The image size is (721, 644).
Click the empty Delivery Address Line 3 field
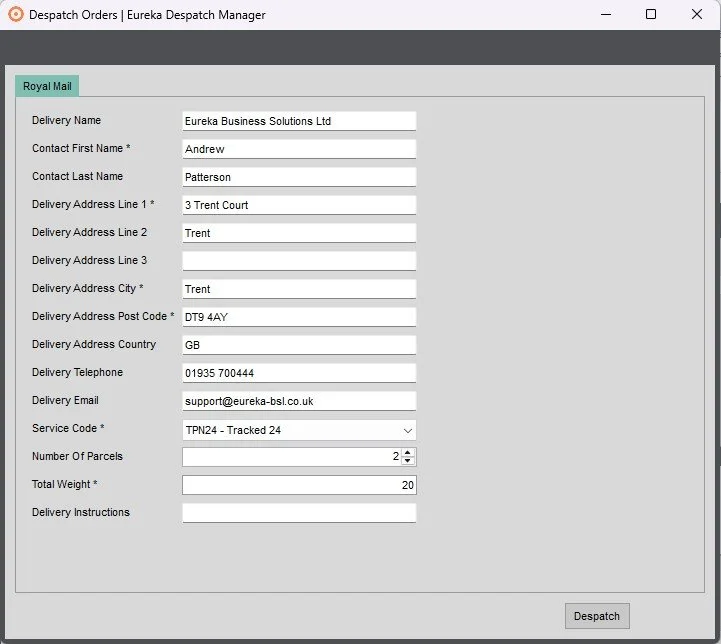tap(299, 261)
